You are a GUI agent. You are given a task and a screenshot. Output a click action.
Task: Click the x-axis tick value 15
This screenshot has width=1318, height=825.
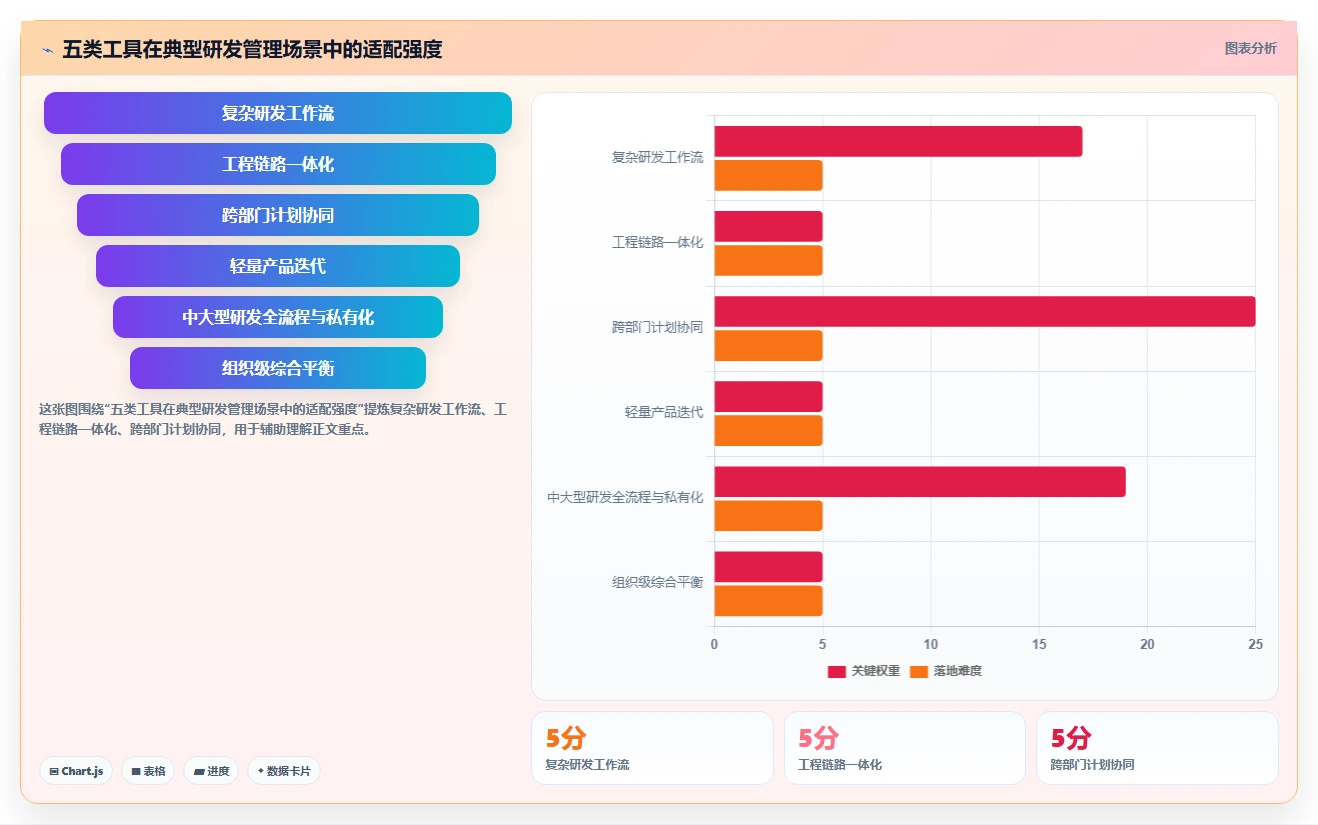point(1039,645)
